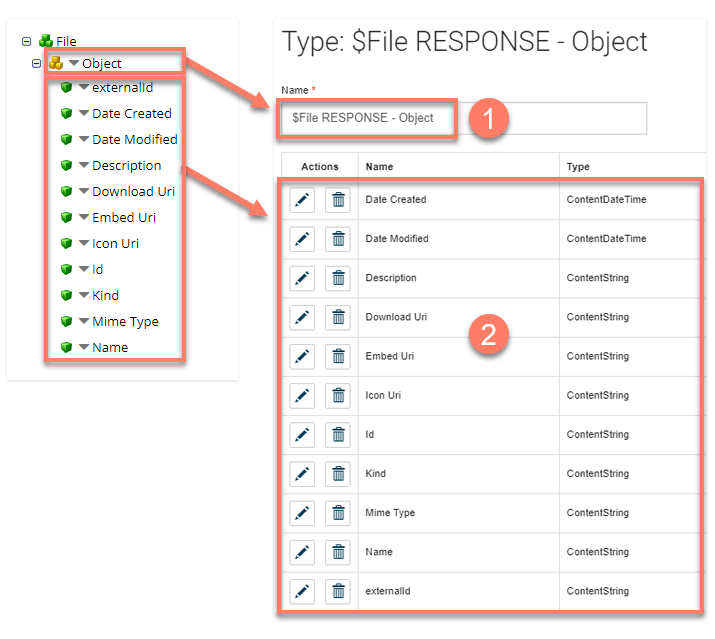Viewport: 715px width, 639px height.
Task: Open dropdown arrow beside Name in tree
Action: click(84, 347)
